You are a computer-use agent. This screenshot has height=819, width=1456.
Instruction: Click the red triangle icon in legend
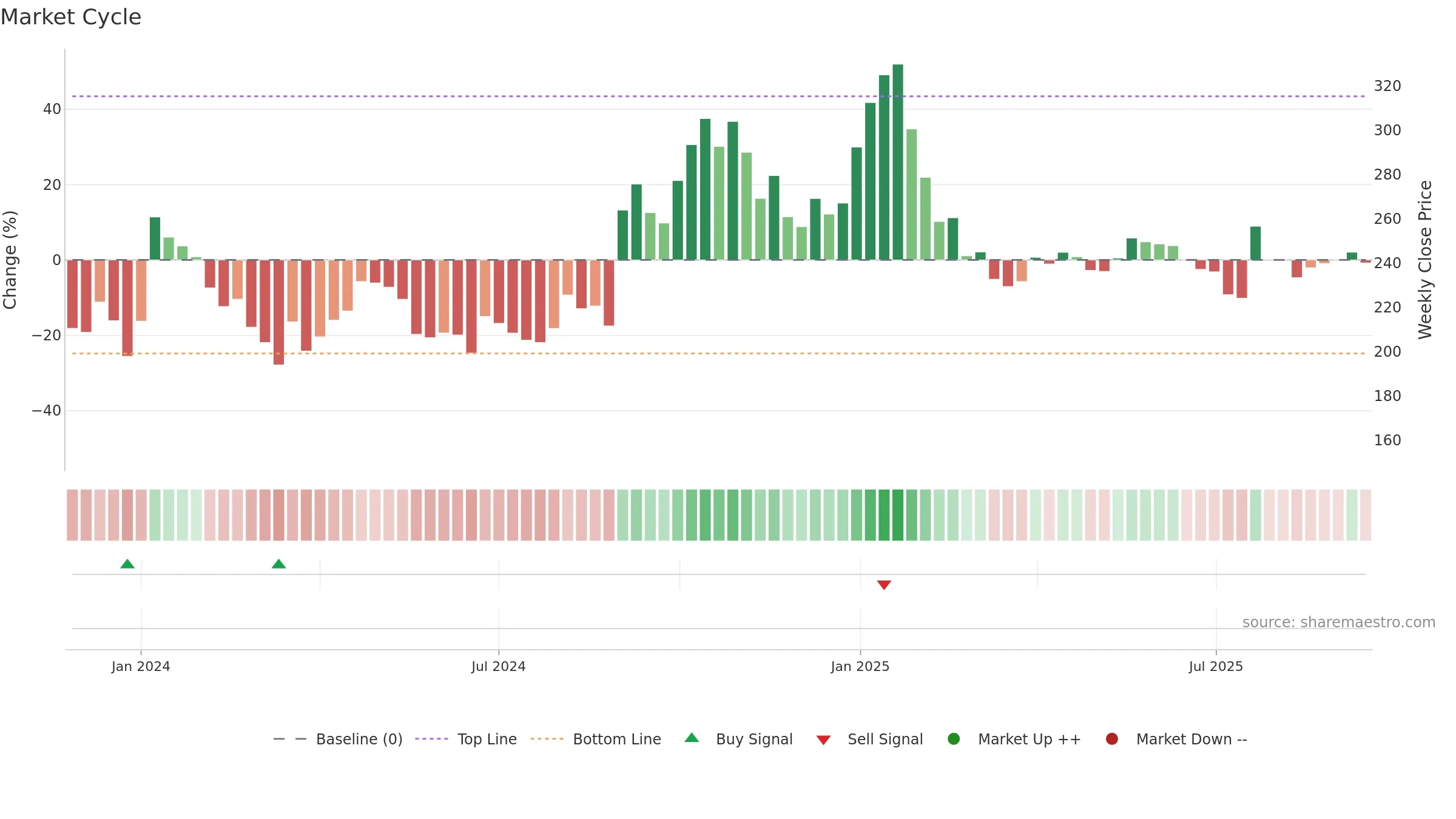(823, 740)
